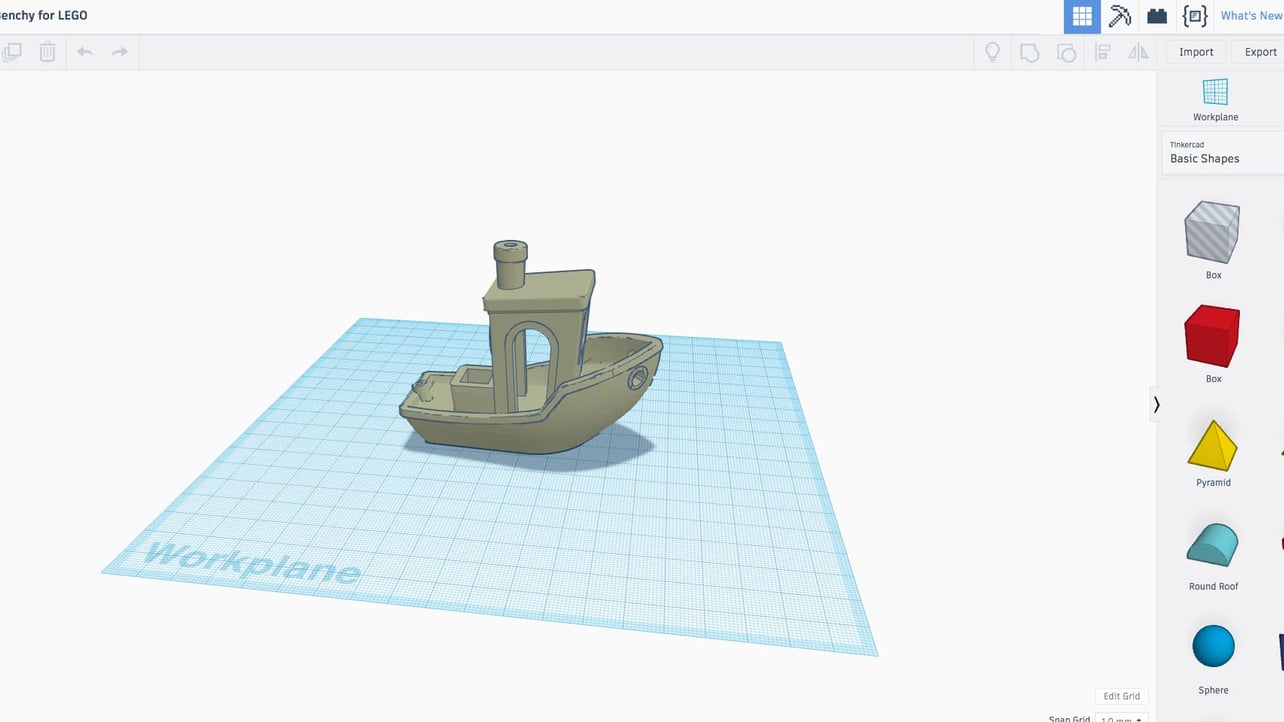This screenshot has height=722, width=1284.
Task: Click the Import button
Action: point(1195,51)
